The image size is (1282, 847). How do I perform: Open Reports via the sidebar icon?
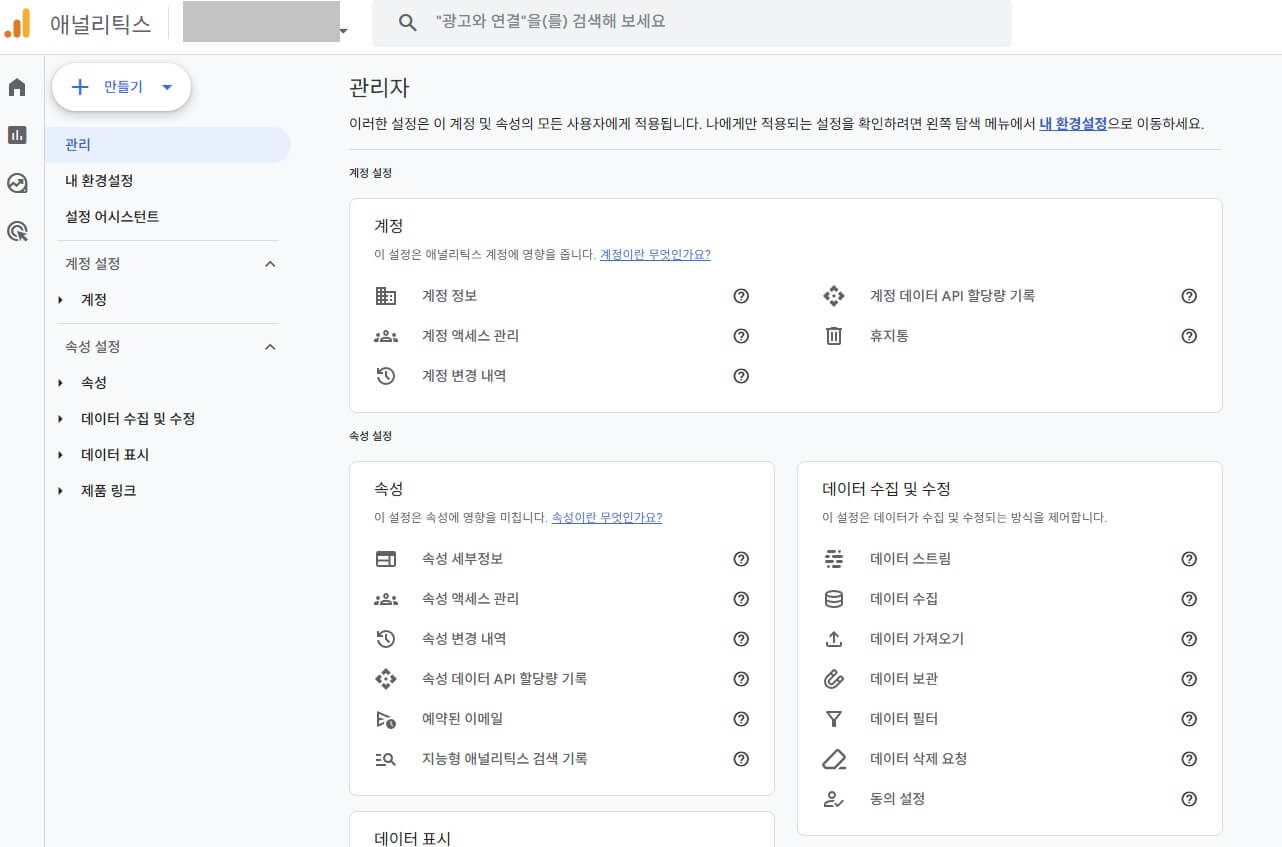tap(16, 135)
